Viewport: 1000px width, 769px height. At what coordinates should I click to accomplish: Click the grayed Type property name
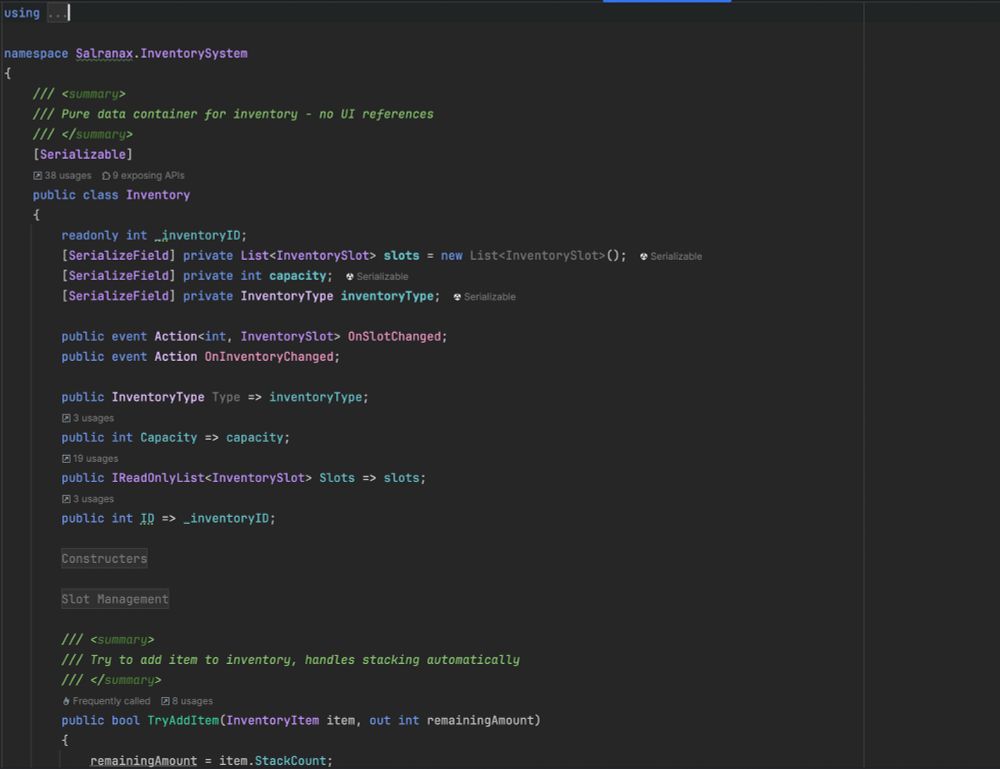[x=226, y=397]
